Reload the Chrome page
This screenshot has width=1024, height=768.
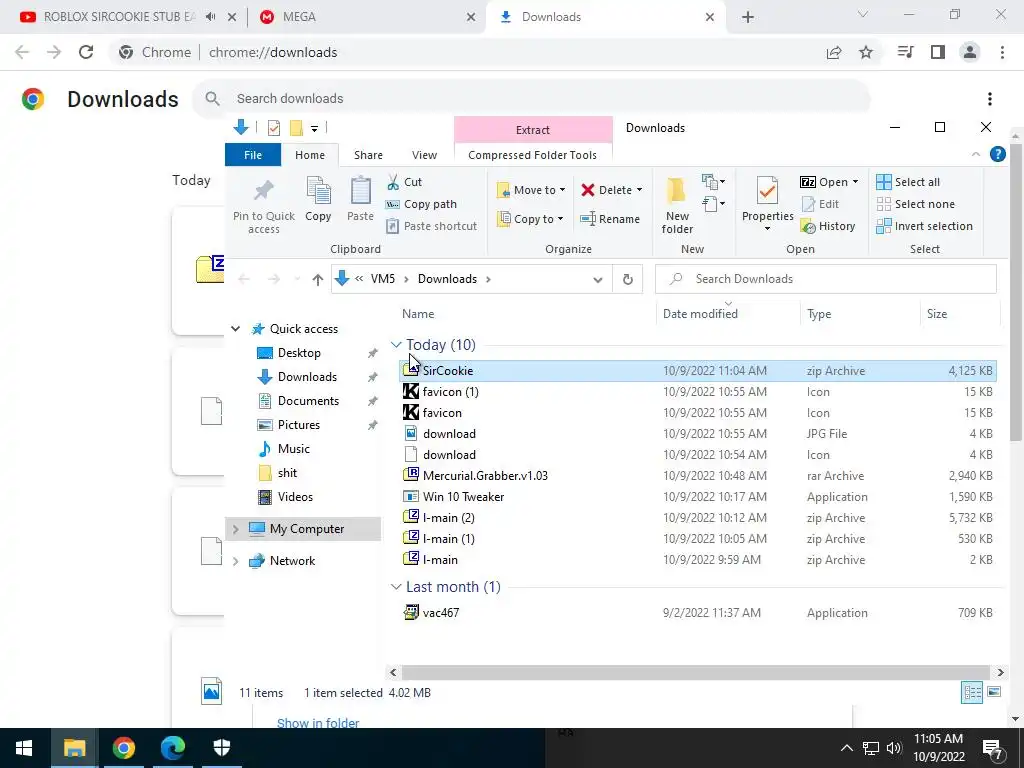pyautogui.click(x=86, y=52)
